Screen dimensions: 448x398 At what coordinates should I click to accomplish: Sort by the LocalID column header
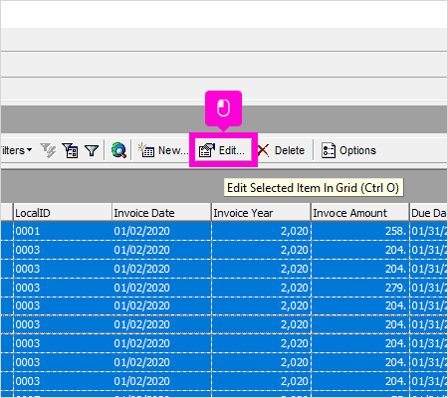pos(62,213)
